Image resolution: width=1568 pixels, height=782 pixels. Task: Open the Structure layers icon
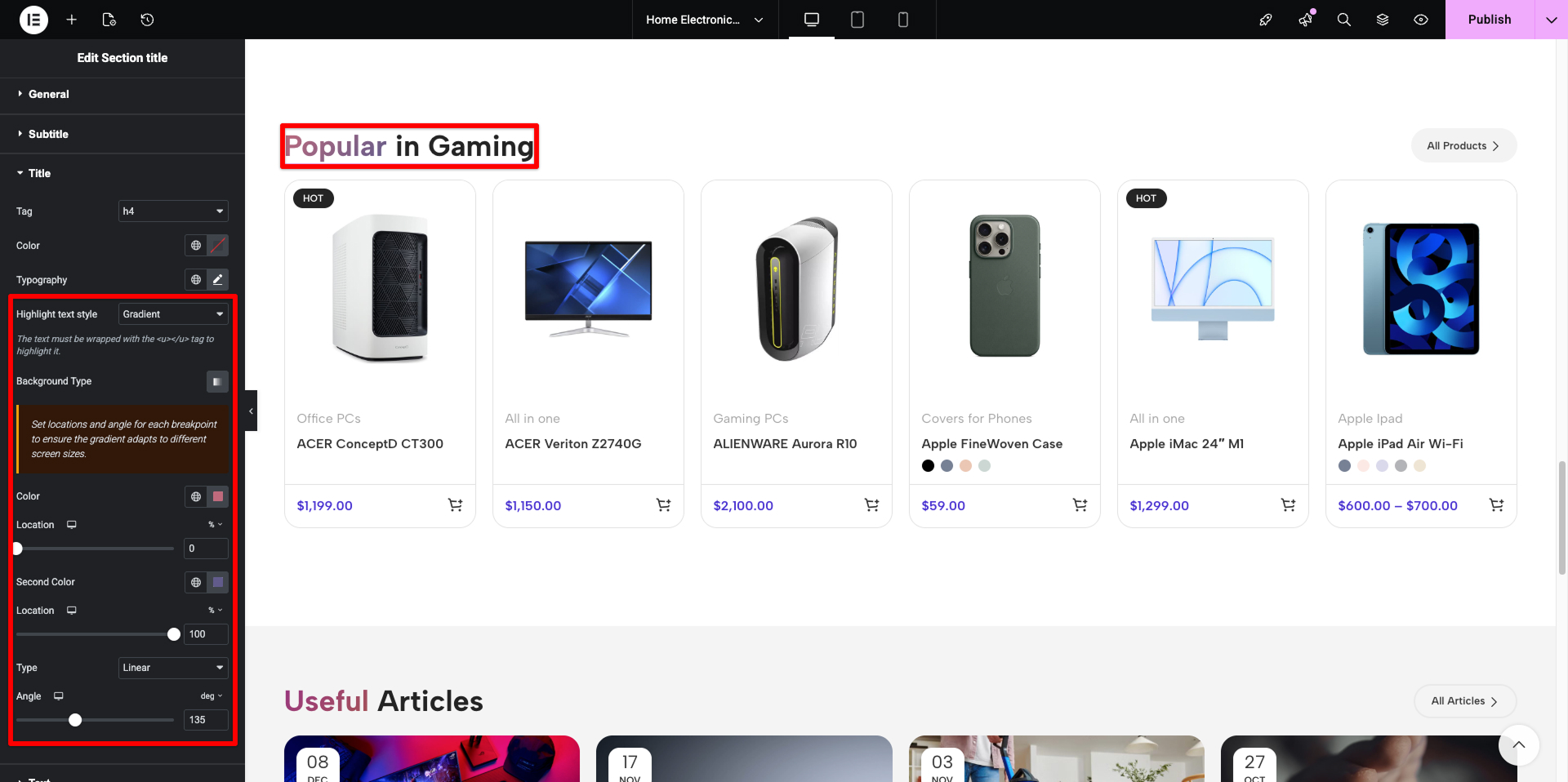pyautogui.click(x=1383, y=20)
